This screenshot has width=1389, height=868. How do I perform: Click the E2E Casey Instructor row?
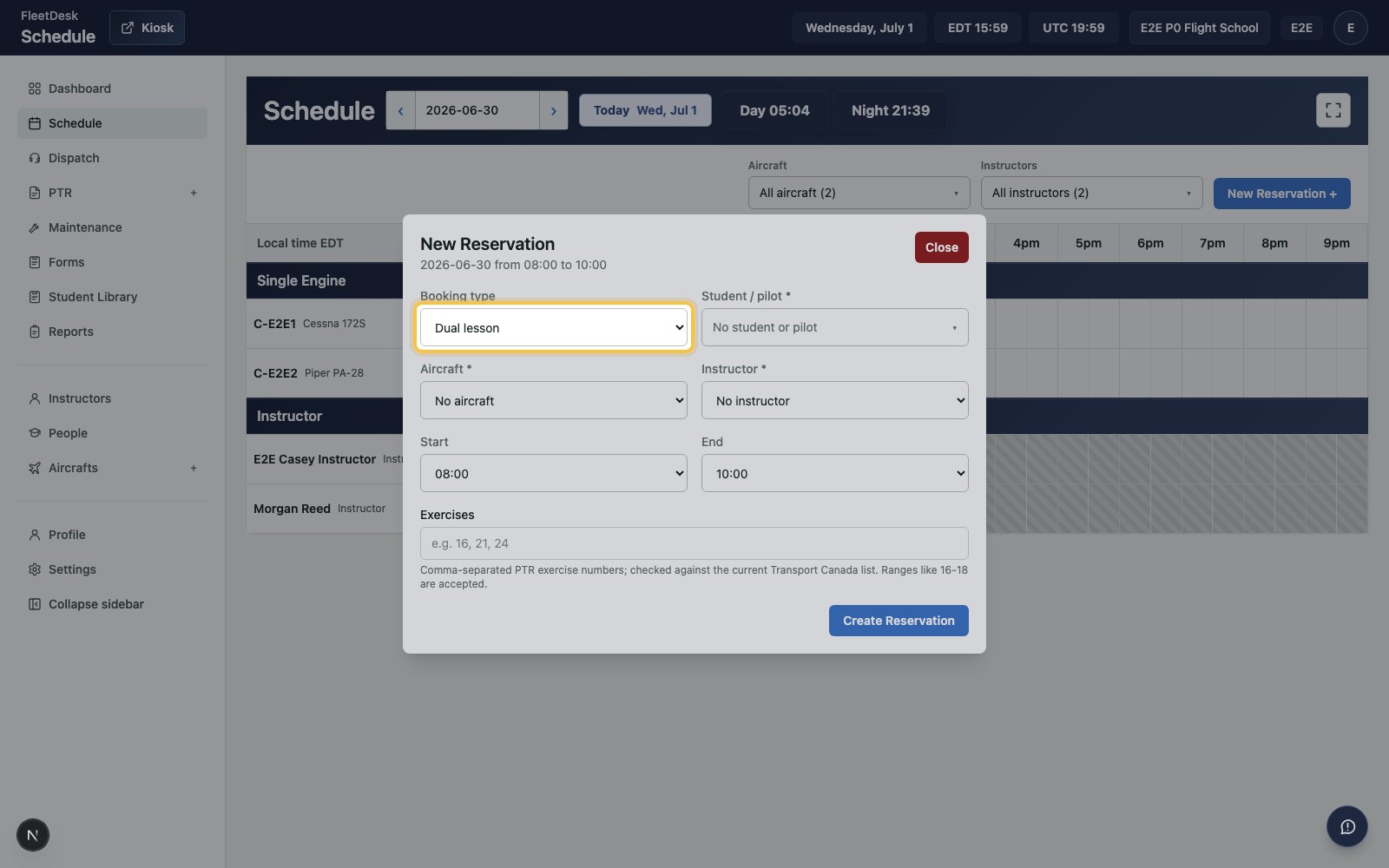[324, 459]
